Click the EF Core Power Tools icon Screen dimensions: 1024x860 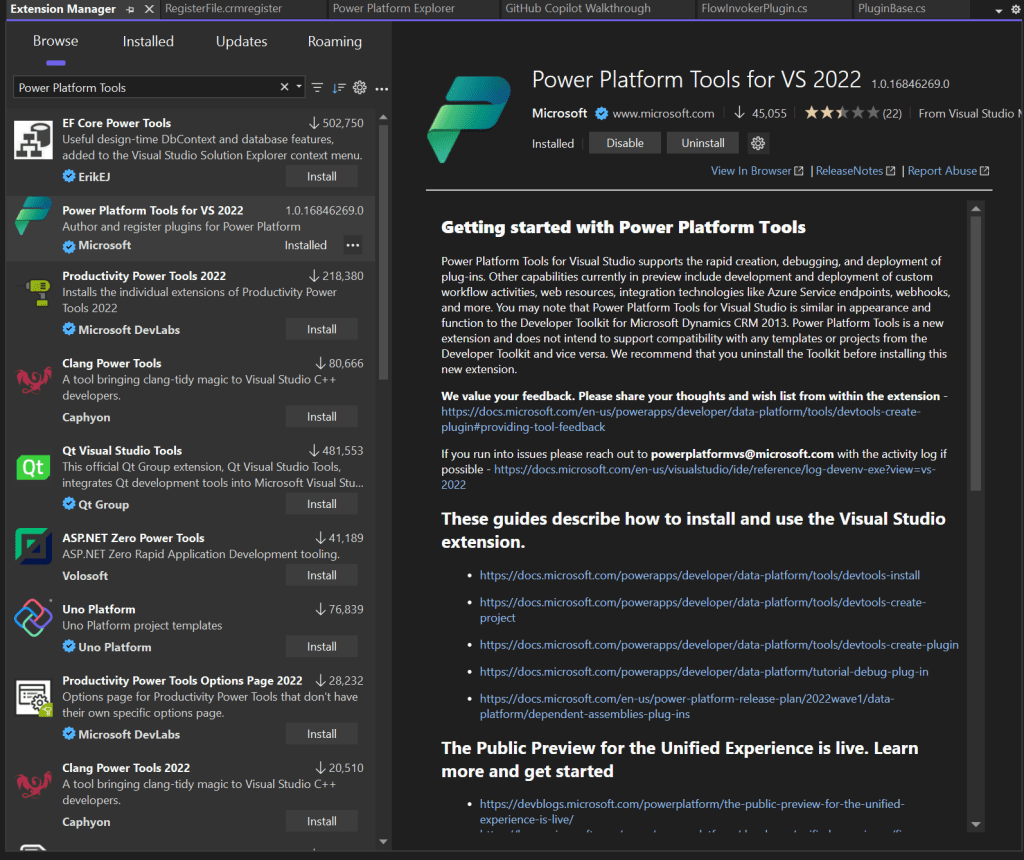pos(33,140)
